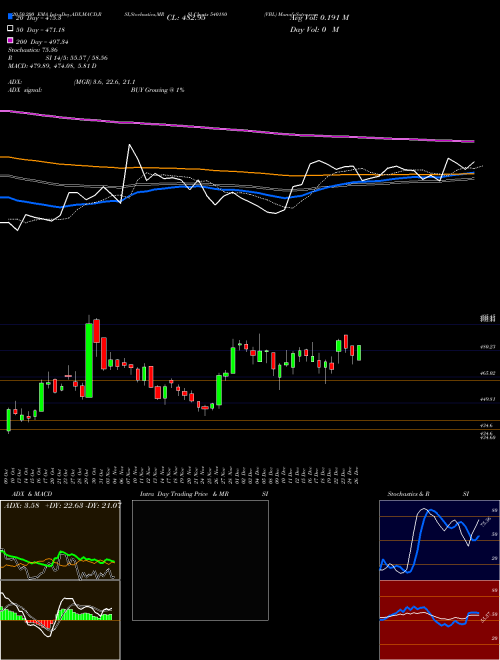Click the 'Avg Vol: 0.191 M' label
The image size is (500, 660).
(319, 18)
